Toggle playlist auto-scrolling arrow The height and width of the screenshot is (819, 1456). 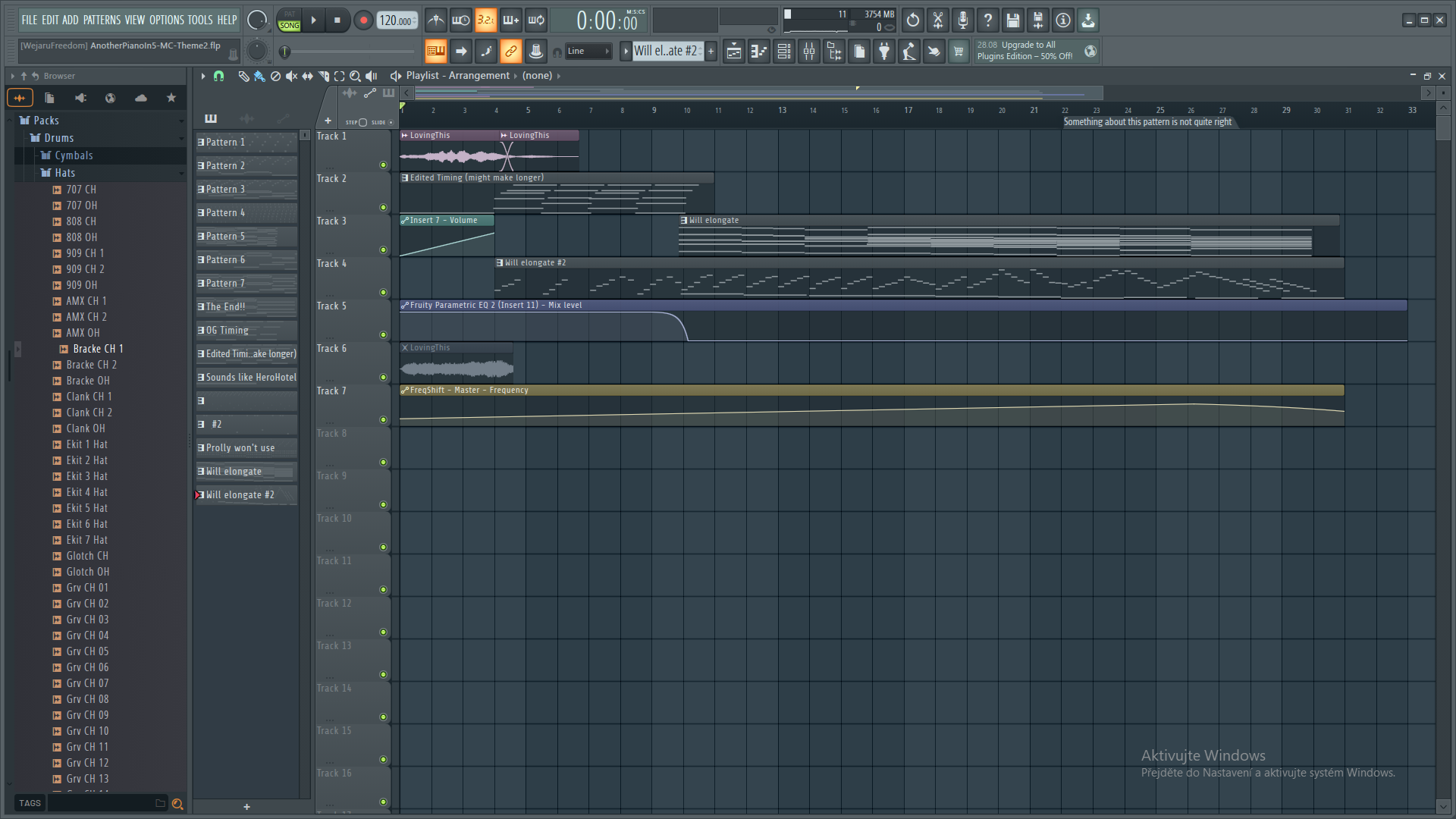[460, 52]
